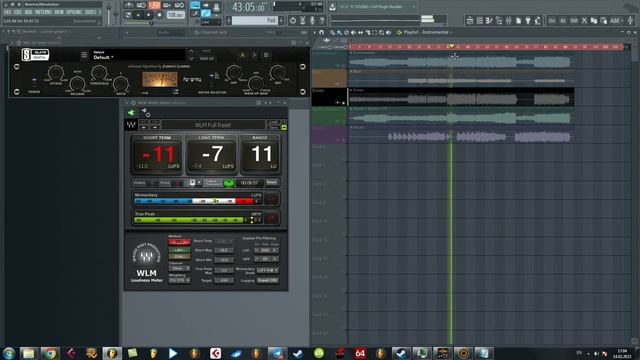Open the OPTIONS menu
Image resolution: width=640 pixels, height=360 pixels.
pyautogui.click(x=74, y=12)
